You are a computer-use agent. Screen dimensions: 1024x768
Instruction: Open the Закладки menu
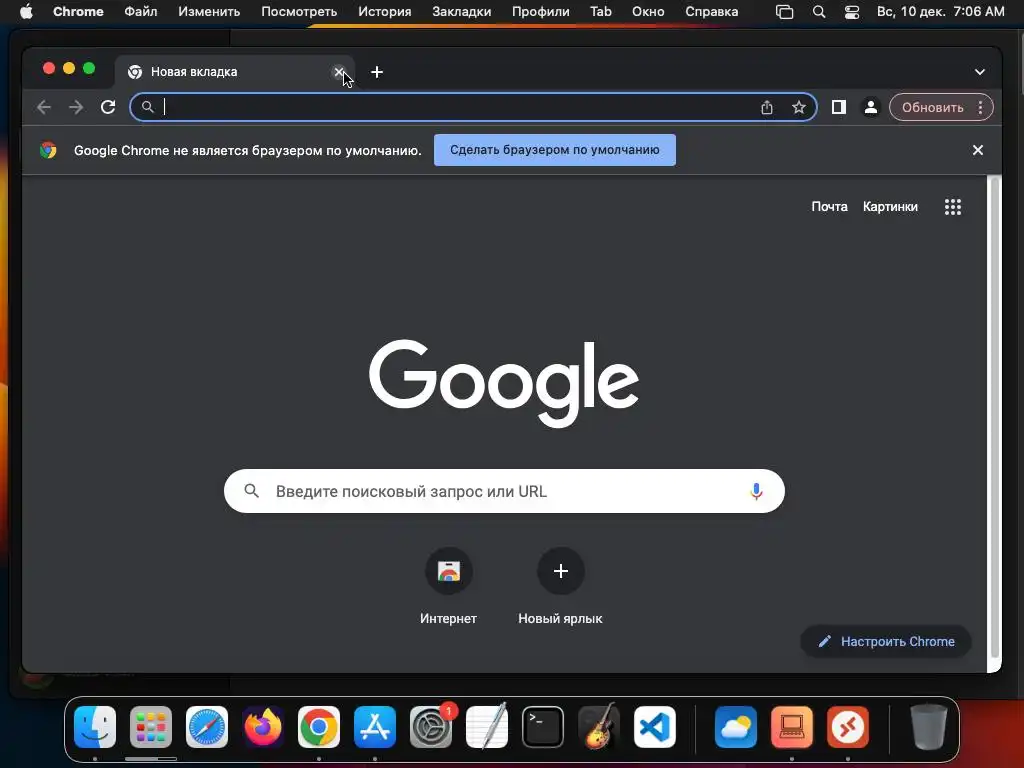click(x=462, y=12)
